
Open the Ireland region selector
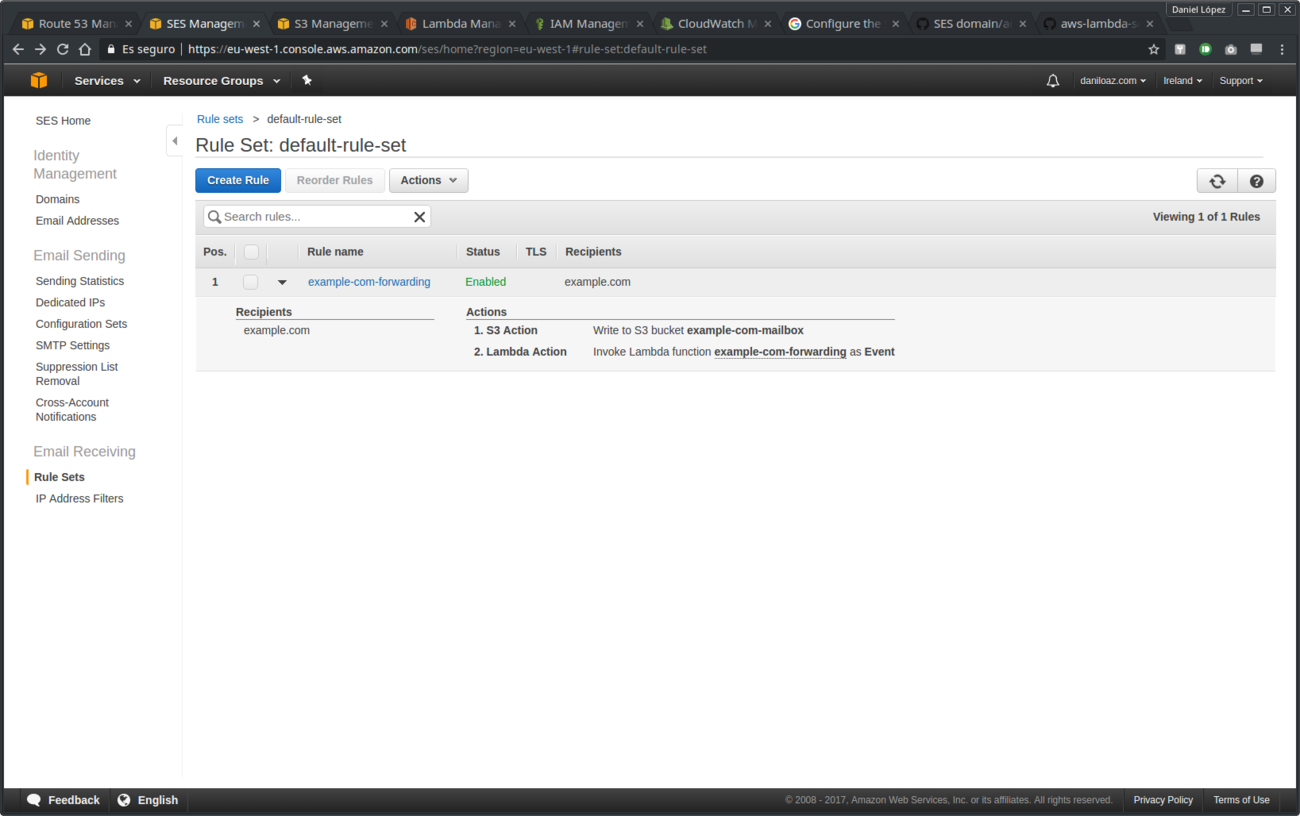(1182, 80)
